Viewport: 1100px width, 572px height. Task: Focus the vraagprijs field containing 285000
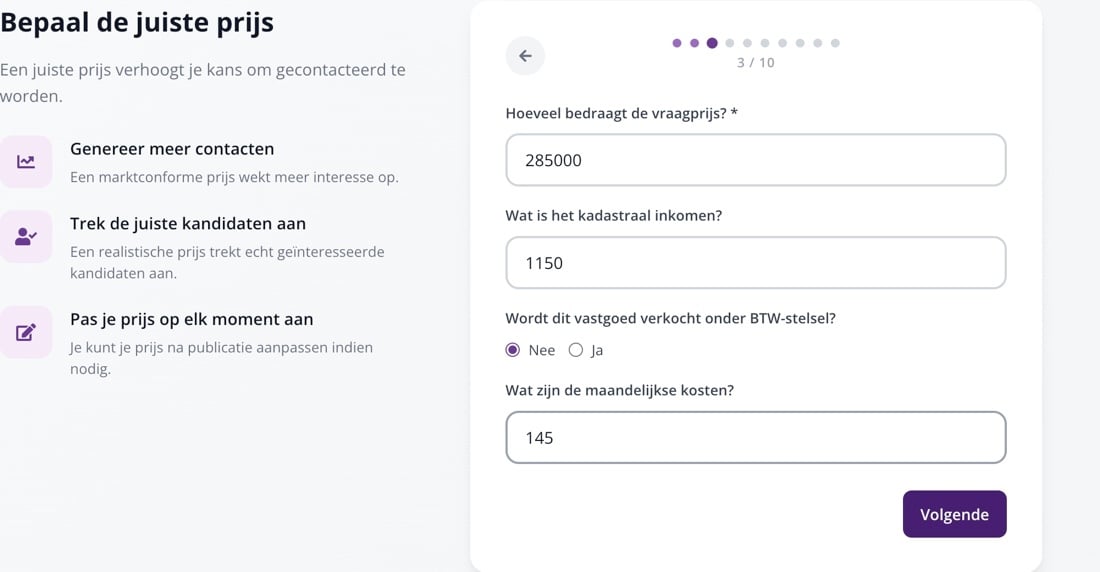click(756, 160)
